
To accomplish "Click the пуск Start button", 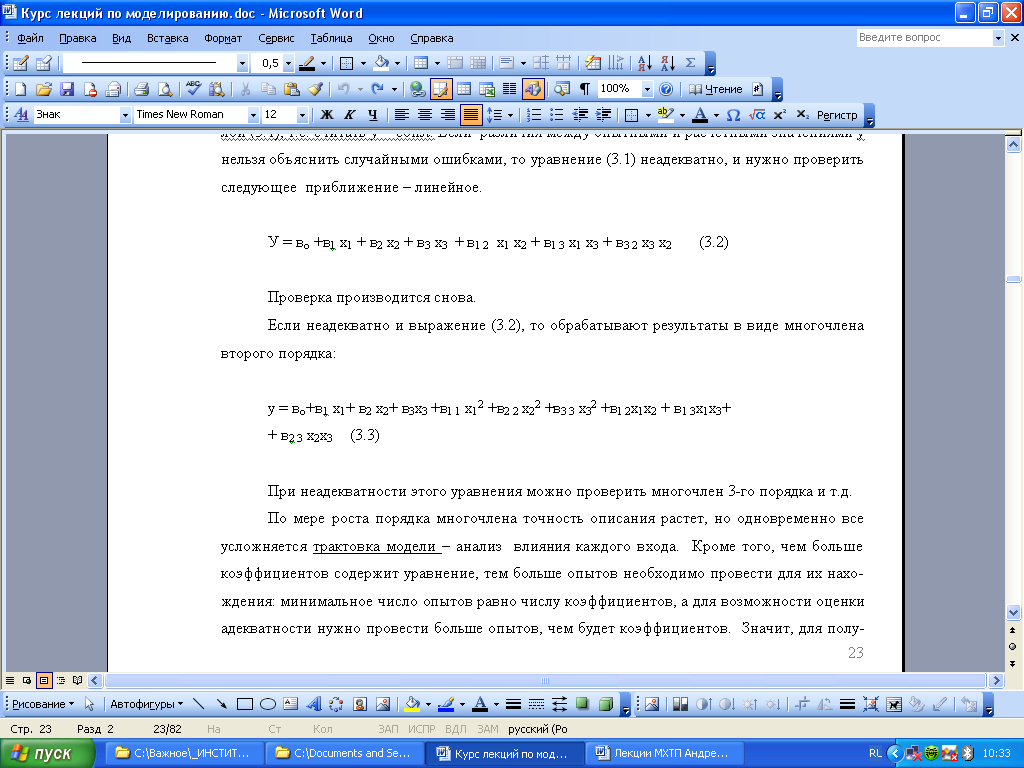I will tap(47, 753).
